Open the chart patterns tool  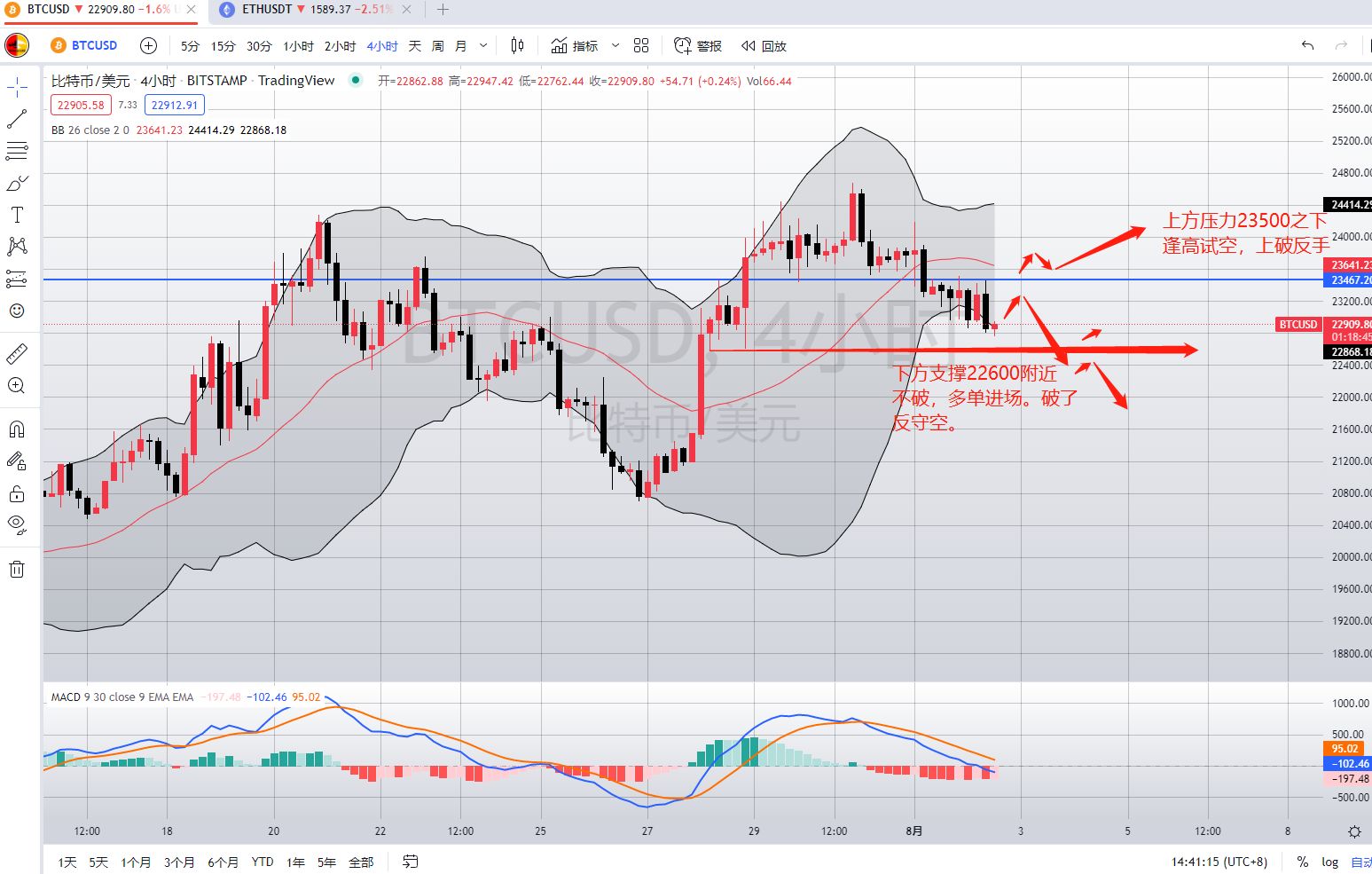point(17,247)
